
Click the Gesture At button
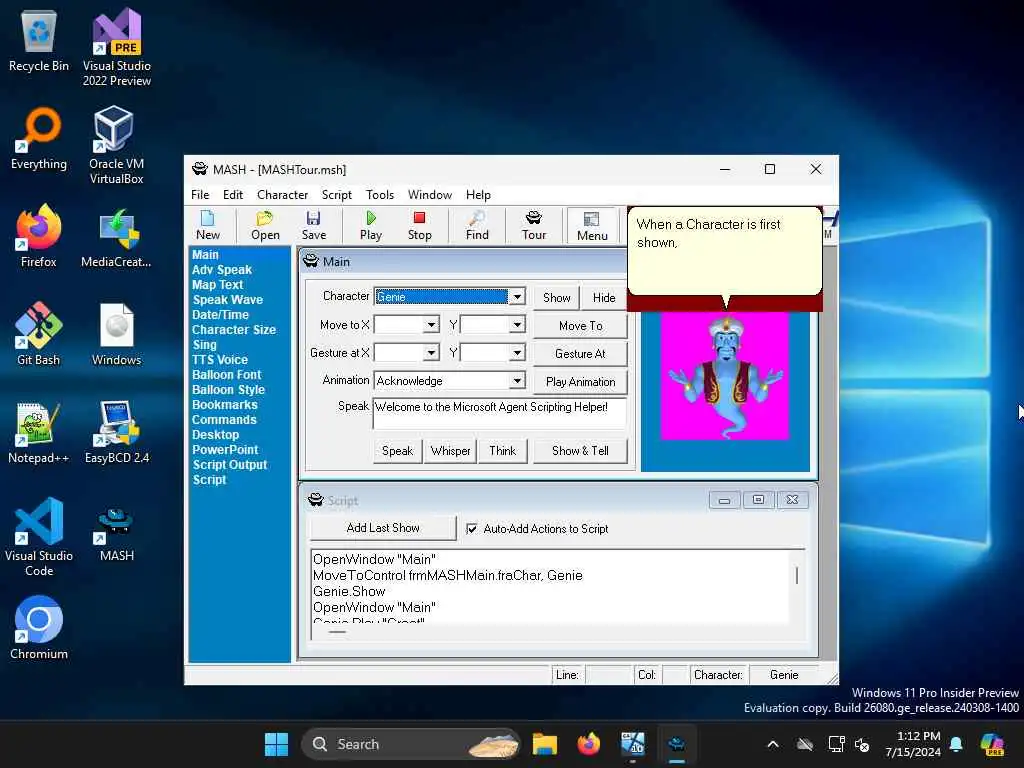580,353
